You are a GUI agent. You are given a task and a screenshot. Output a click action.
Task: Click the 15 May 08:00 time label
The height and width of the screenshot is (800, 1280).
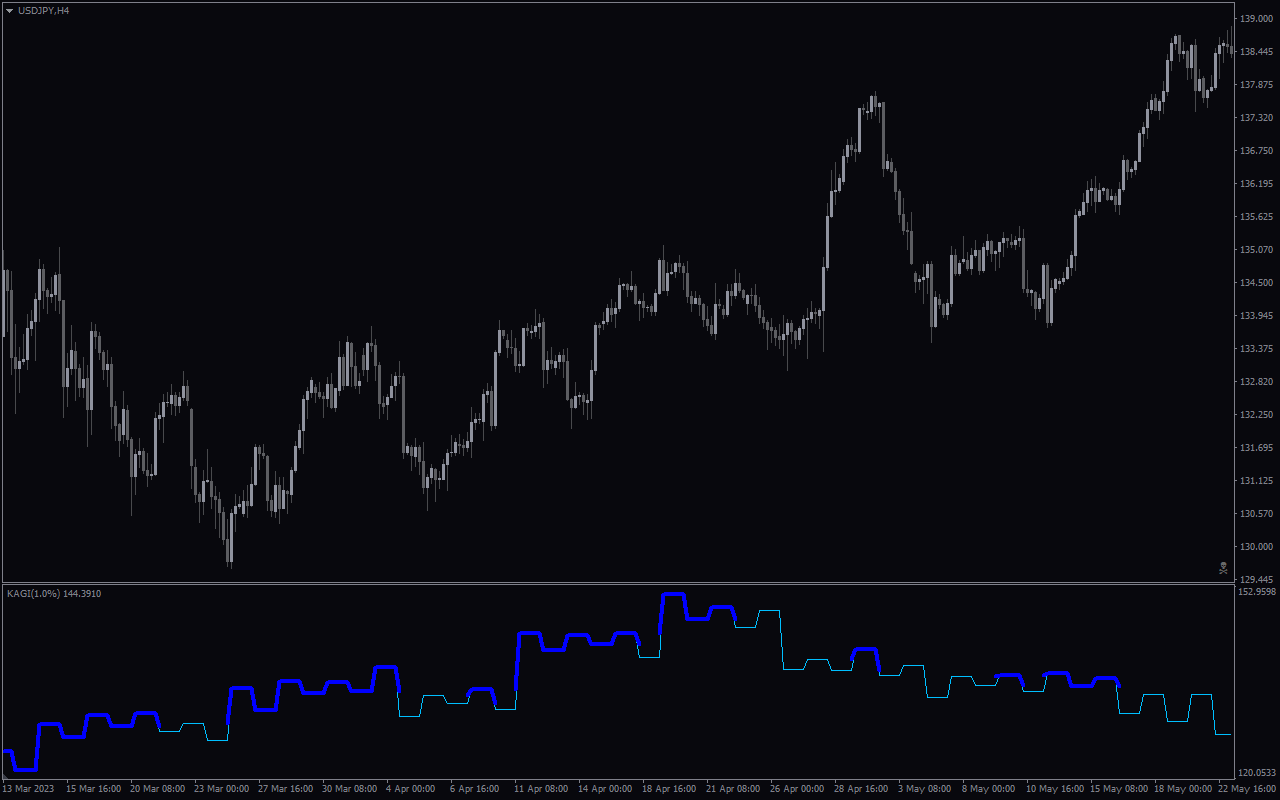click(x=1118, y=789)
